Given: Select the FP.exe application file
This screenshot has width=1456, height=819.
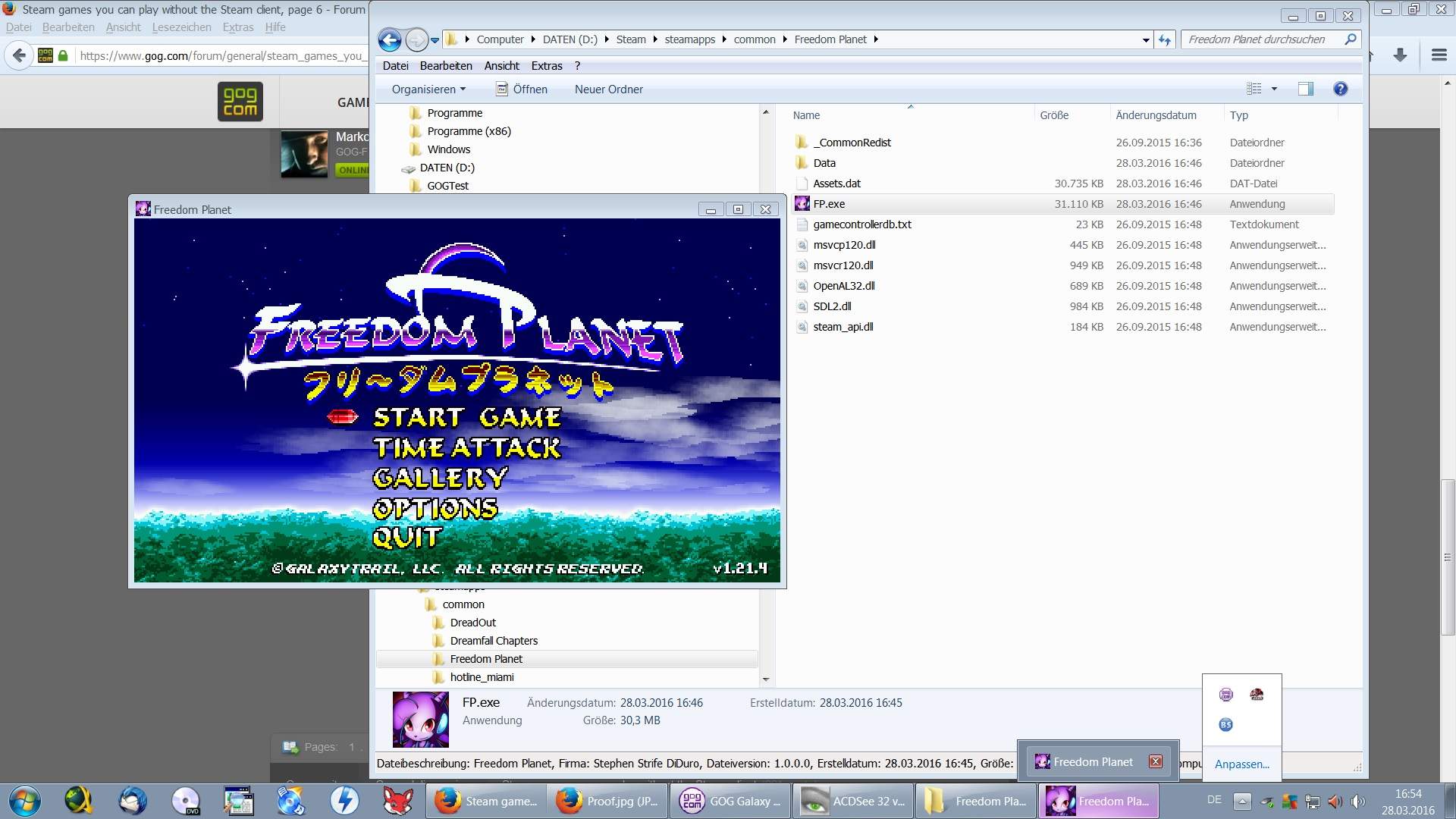Looking at the screenshot, I should [x=829, y=204].
